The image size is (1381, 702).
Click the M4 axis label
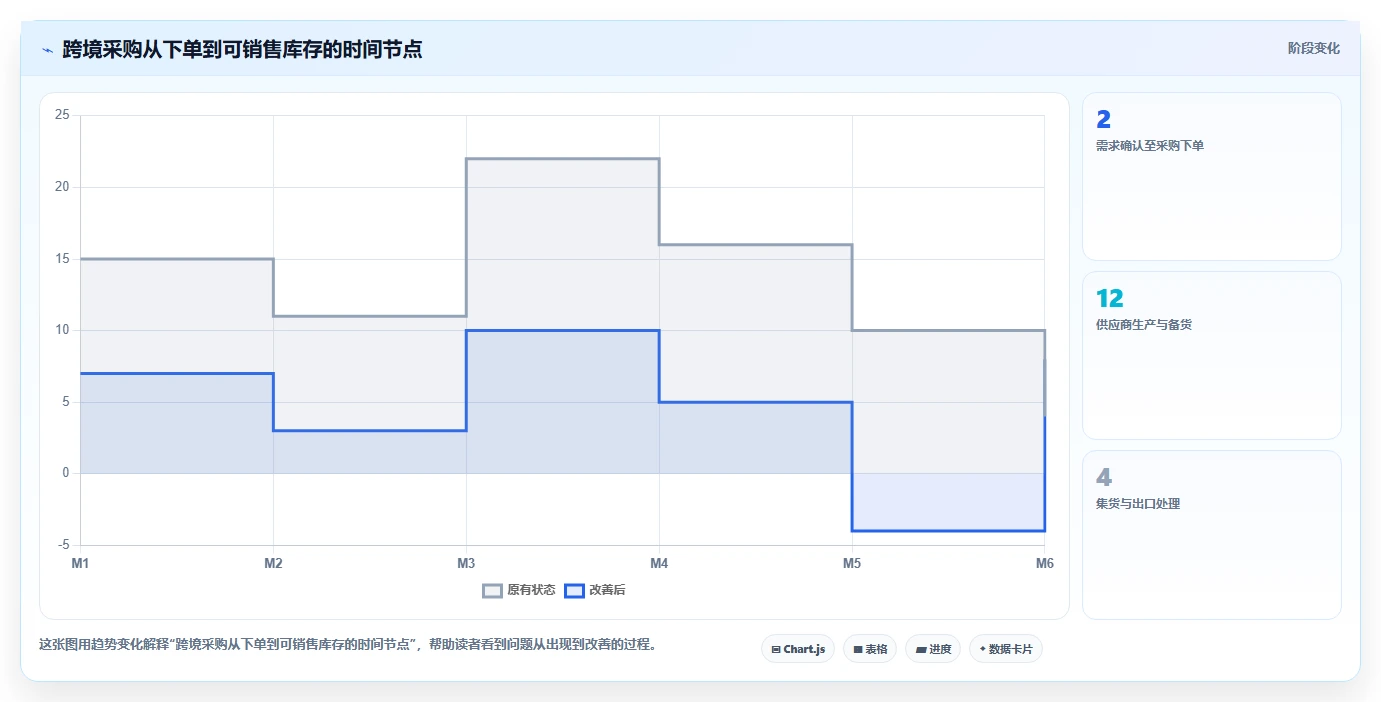[659, 563]
